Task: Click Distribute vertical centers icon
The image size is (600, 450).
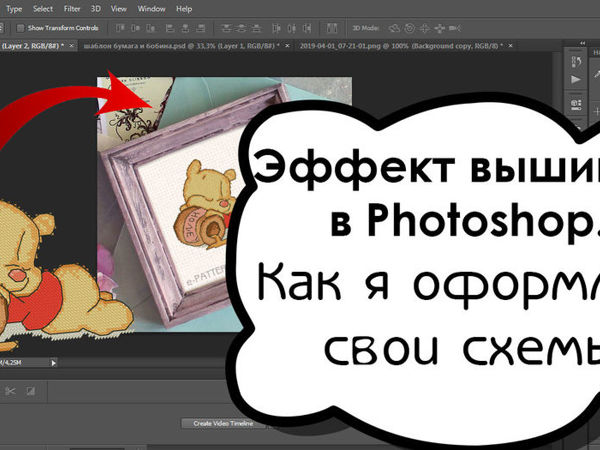Action: tap(241, 28)
